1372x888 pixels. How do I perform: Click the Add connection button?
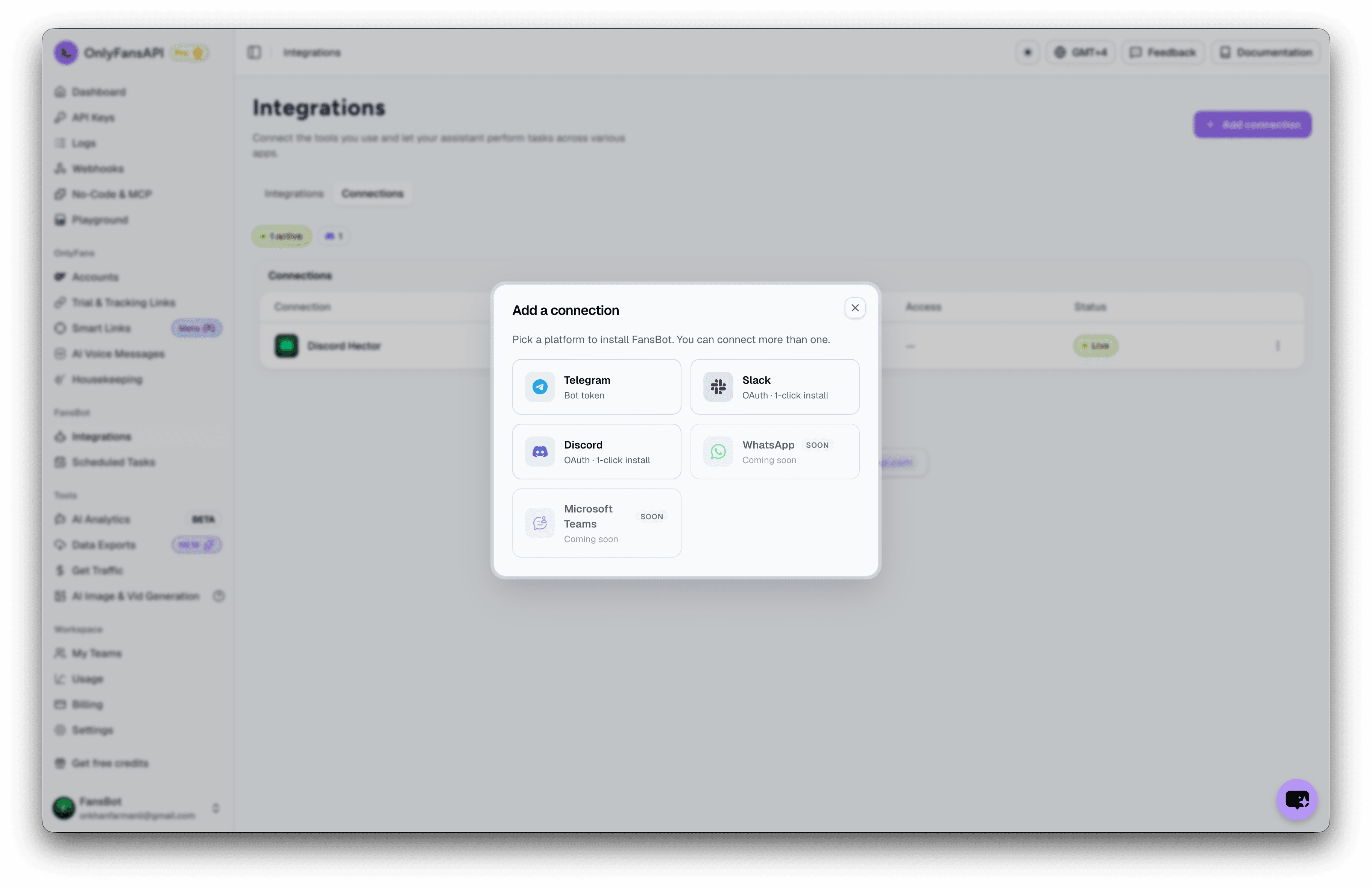click(1252, 125)
